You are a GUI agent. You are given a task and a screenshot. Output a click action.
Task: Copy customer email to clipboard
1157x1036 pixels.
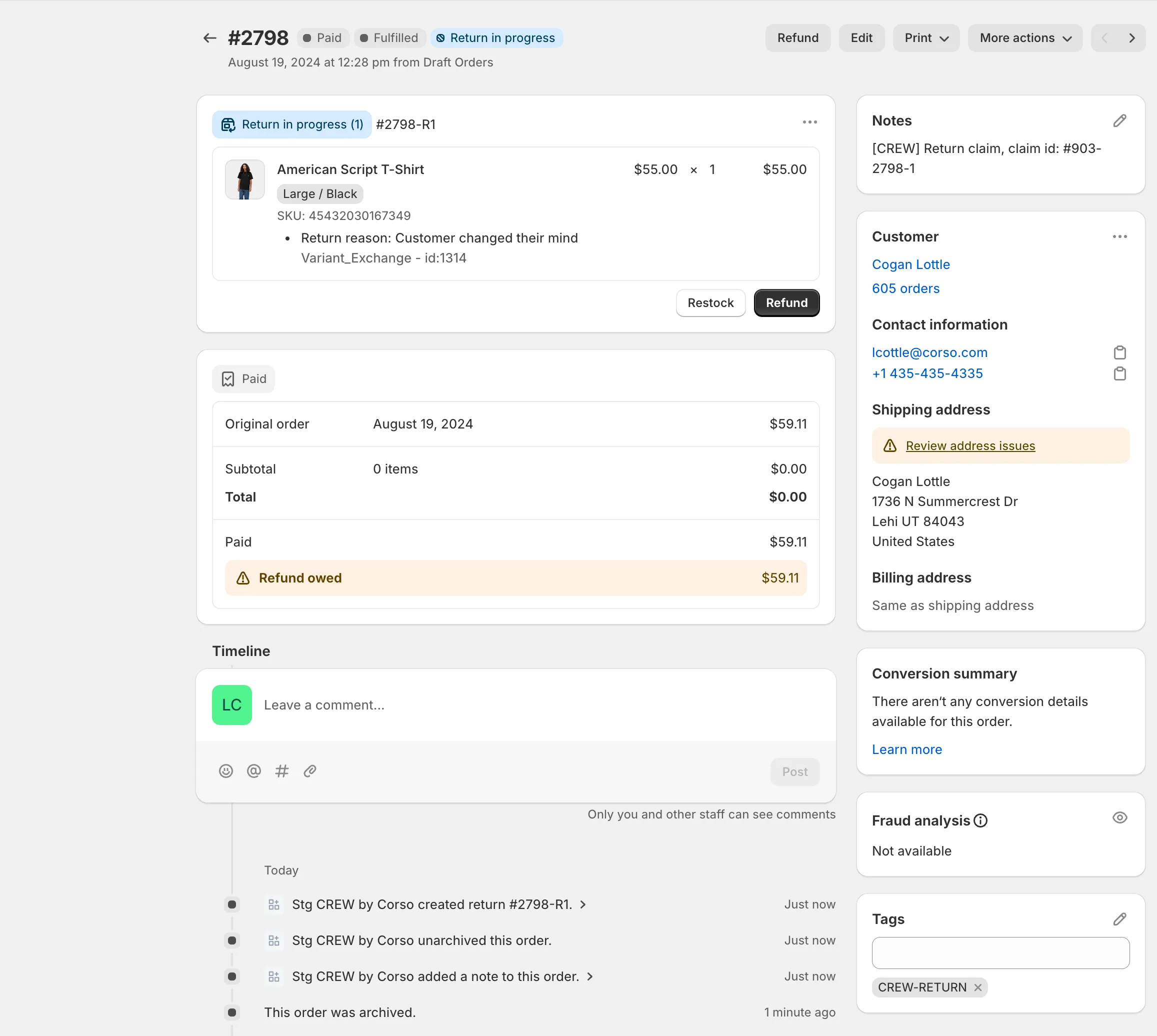(1119, 352)
